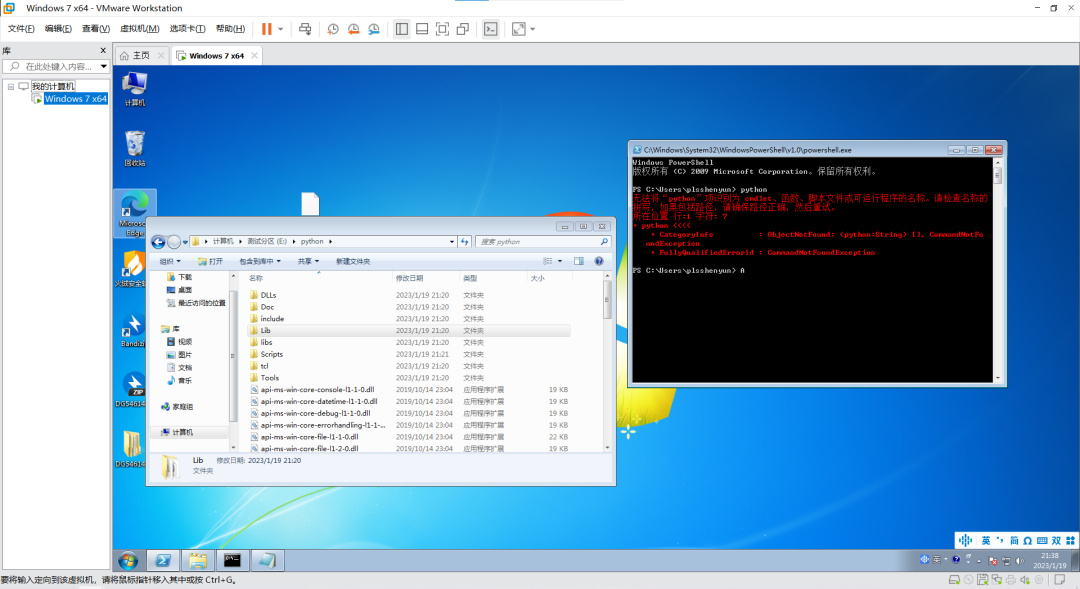Enter full screen mode via toolbar icon
The width and height of the screenshot is (1080, 589).
tap(442, 29)
